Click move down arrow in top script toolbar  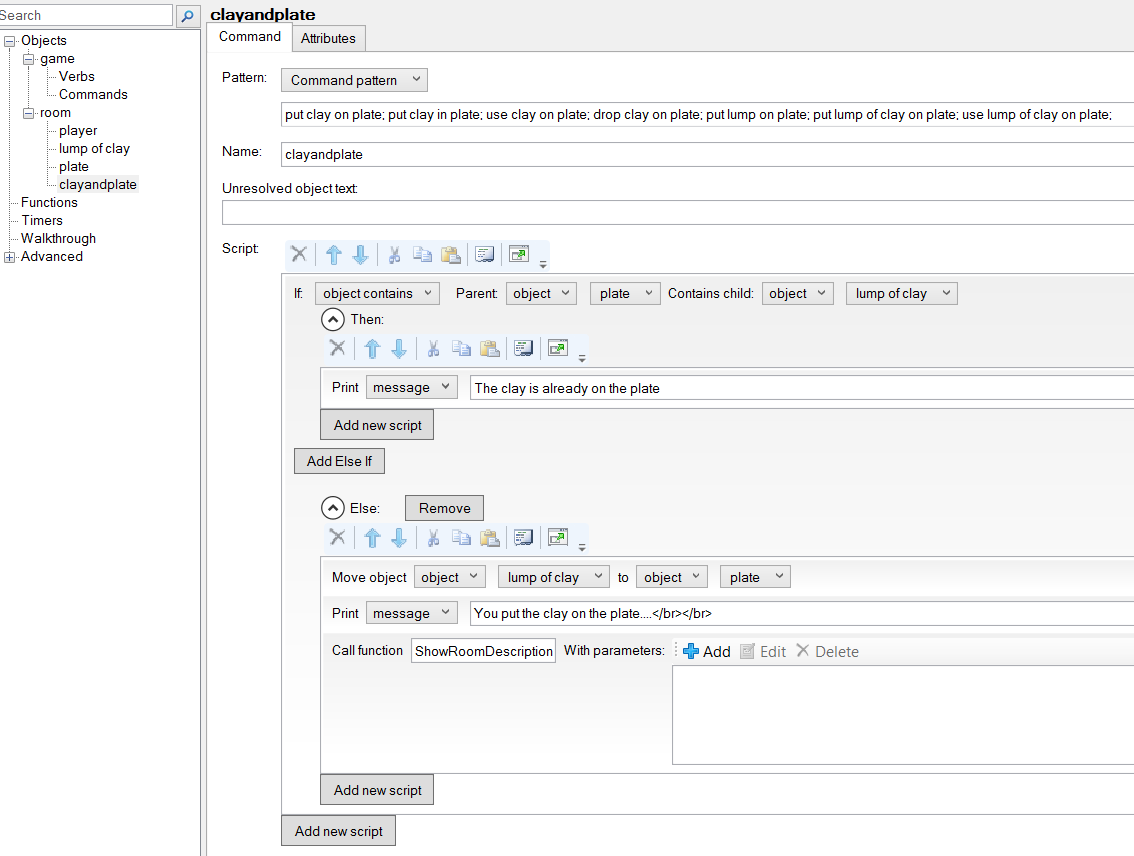click(360, 255)
